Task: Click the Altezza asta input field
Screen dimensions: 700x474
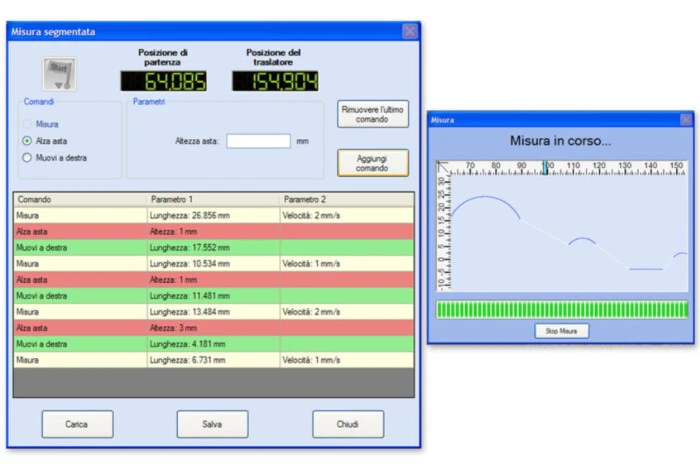Action: click(258, 141)
